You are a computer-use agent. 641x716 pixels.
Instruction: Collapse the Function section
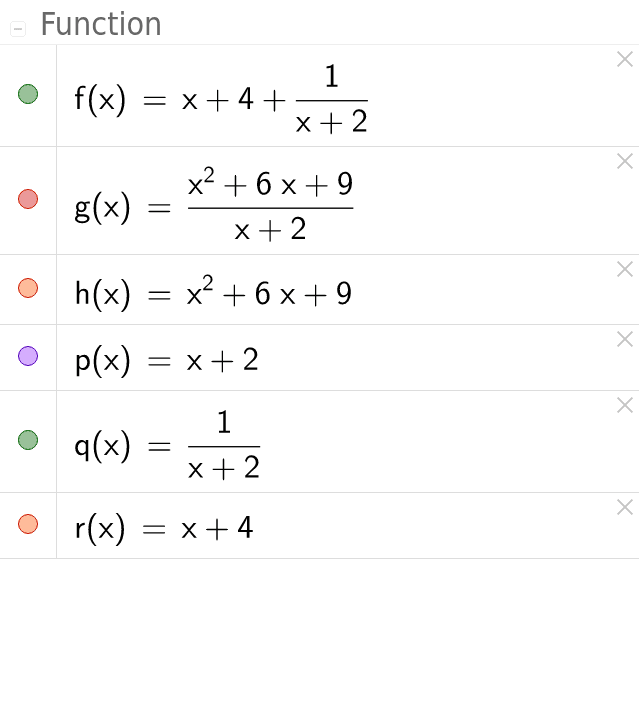pos(18,29)
